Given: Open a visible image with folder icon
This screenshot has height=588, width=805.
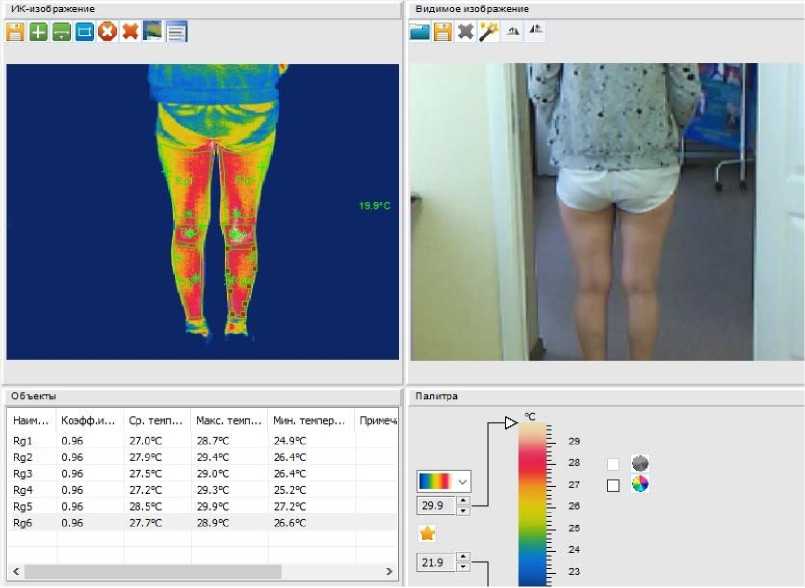Looking at the screenshot, I should pyautogui.click(x=420, y=32).
